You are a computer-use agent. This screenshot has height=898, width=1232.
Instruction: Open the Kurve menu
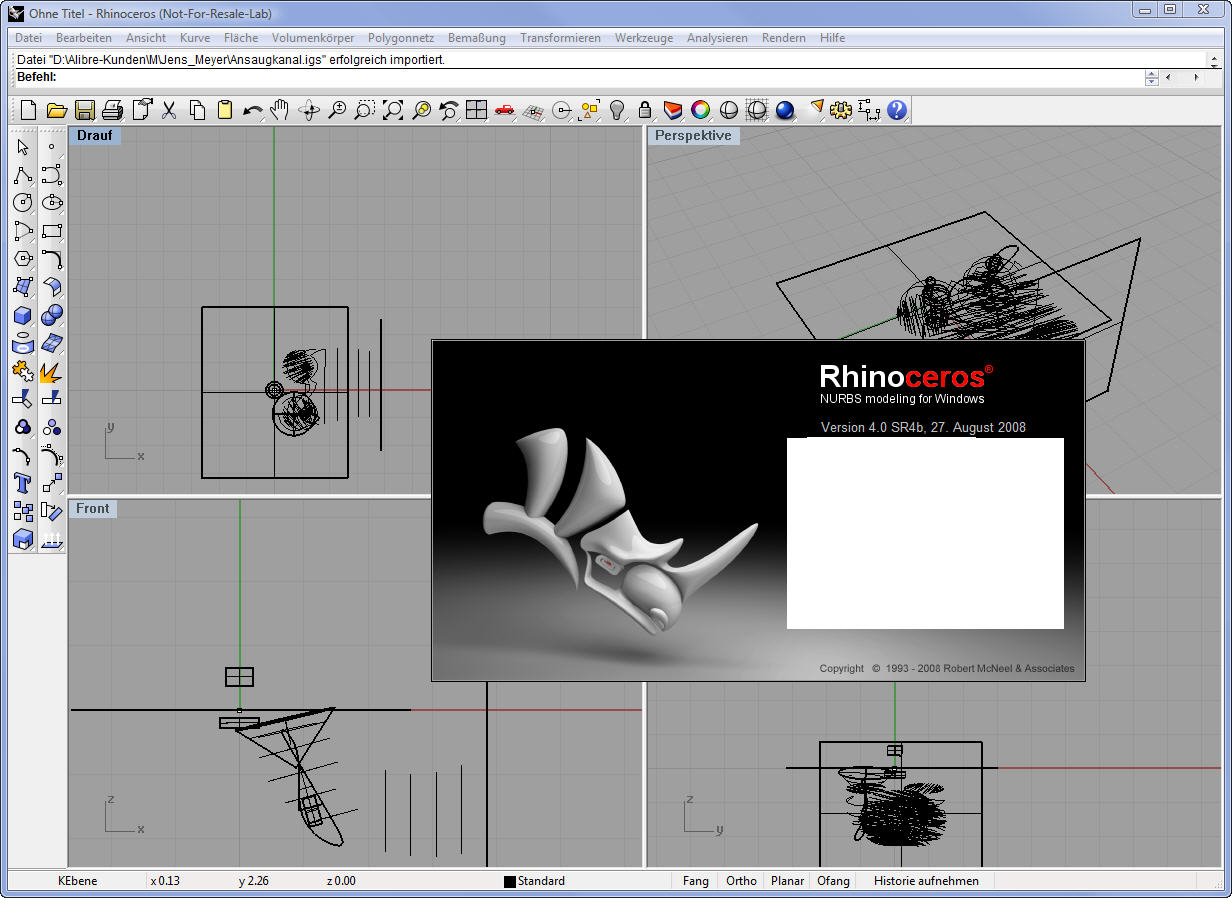(195, 38)
